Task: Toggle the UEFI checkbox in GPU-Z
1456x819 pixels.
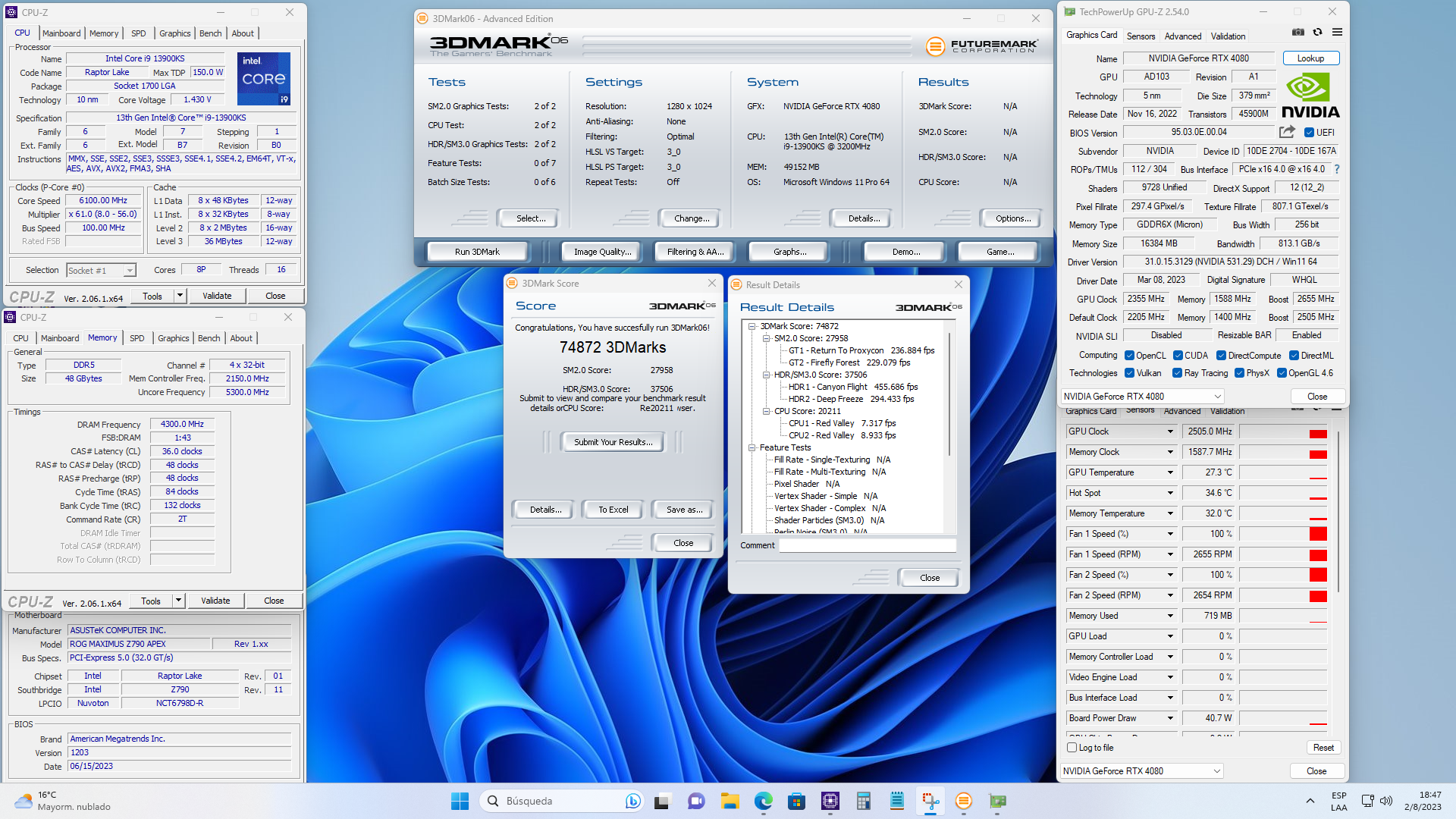Action: click(x=1309, y=132)
